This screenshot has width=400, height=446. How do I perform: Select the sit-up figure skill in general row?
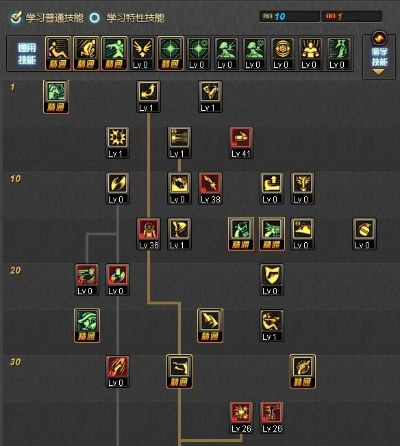58,54
